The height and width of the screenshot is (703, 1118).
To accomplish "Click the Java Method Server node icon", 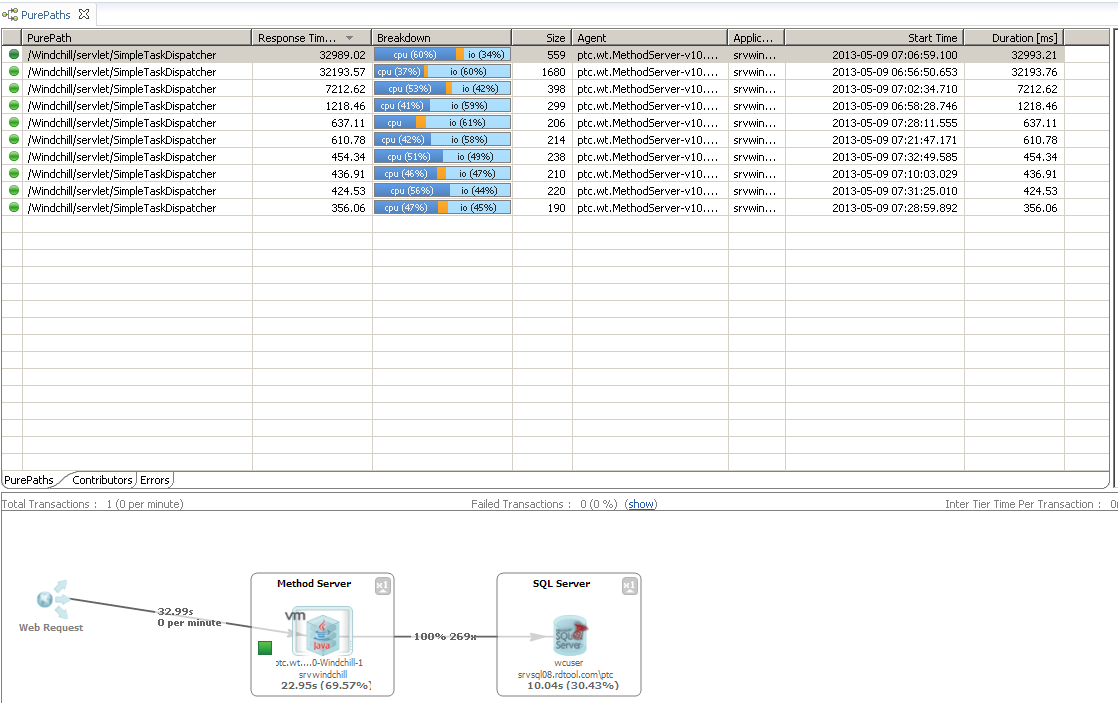I will click(323, 632).
